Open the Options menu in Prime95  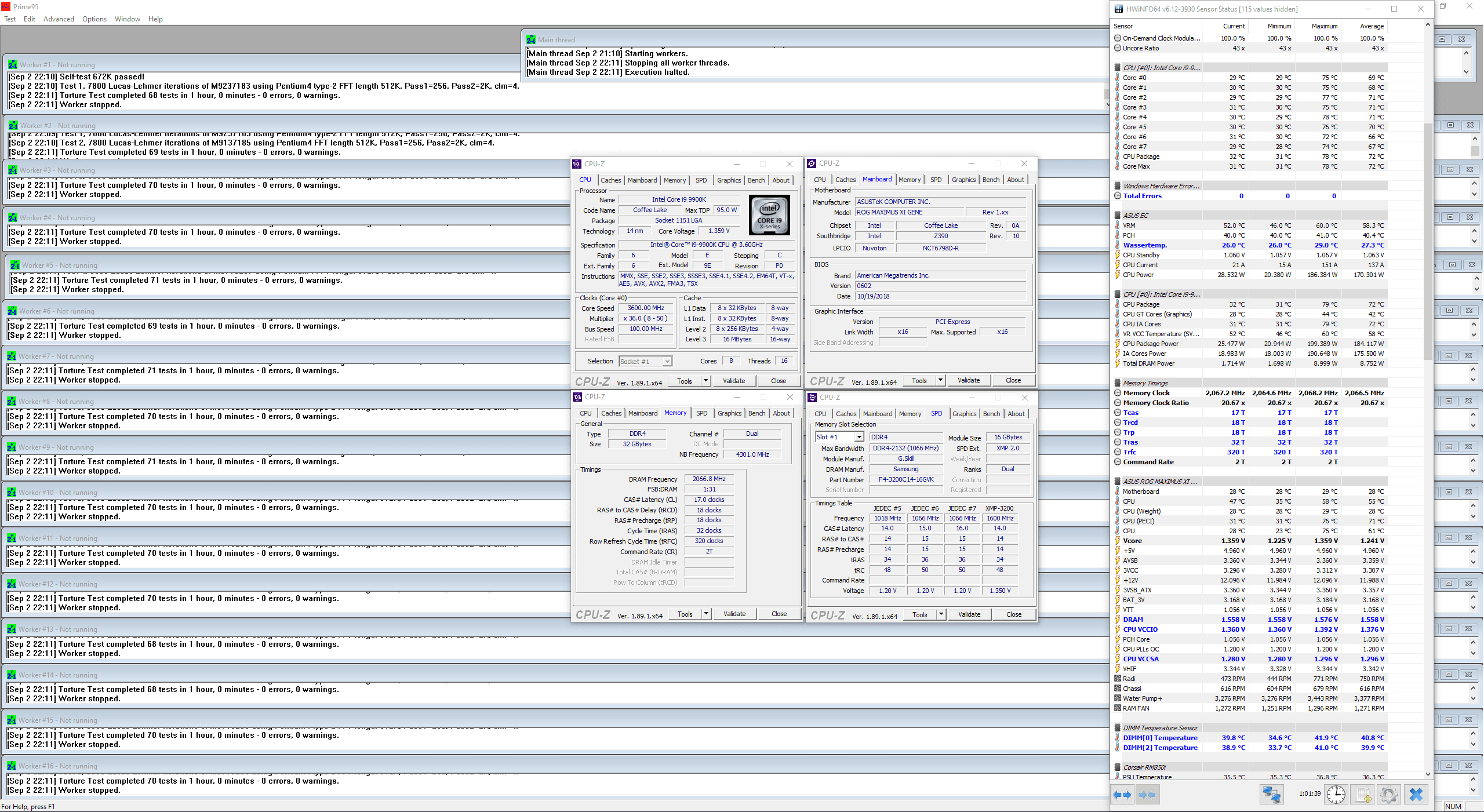click(x=94, y=19)
